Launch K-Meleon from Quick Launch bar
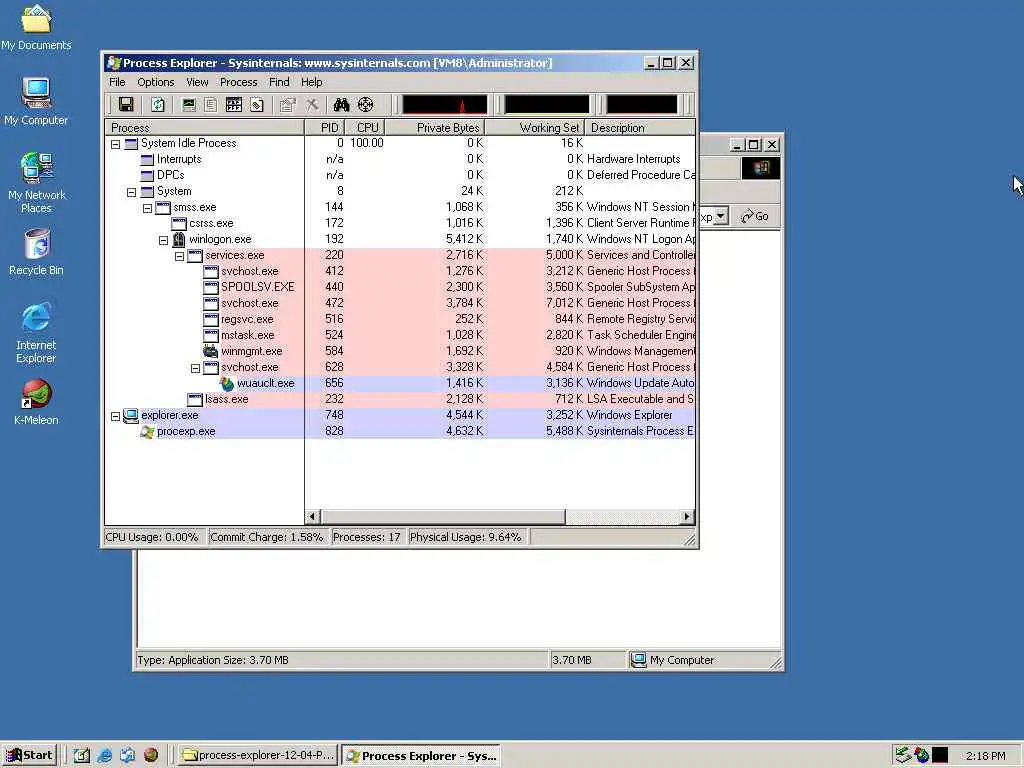 click(151, 755)
